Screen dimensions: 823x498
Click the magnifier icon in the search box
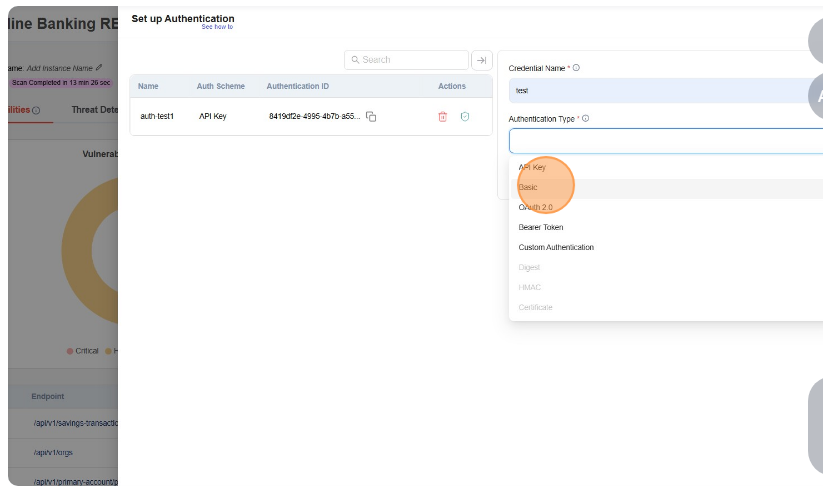[x=355, y=60]
